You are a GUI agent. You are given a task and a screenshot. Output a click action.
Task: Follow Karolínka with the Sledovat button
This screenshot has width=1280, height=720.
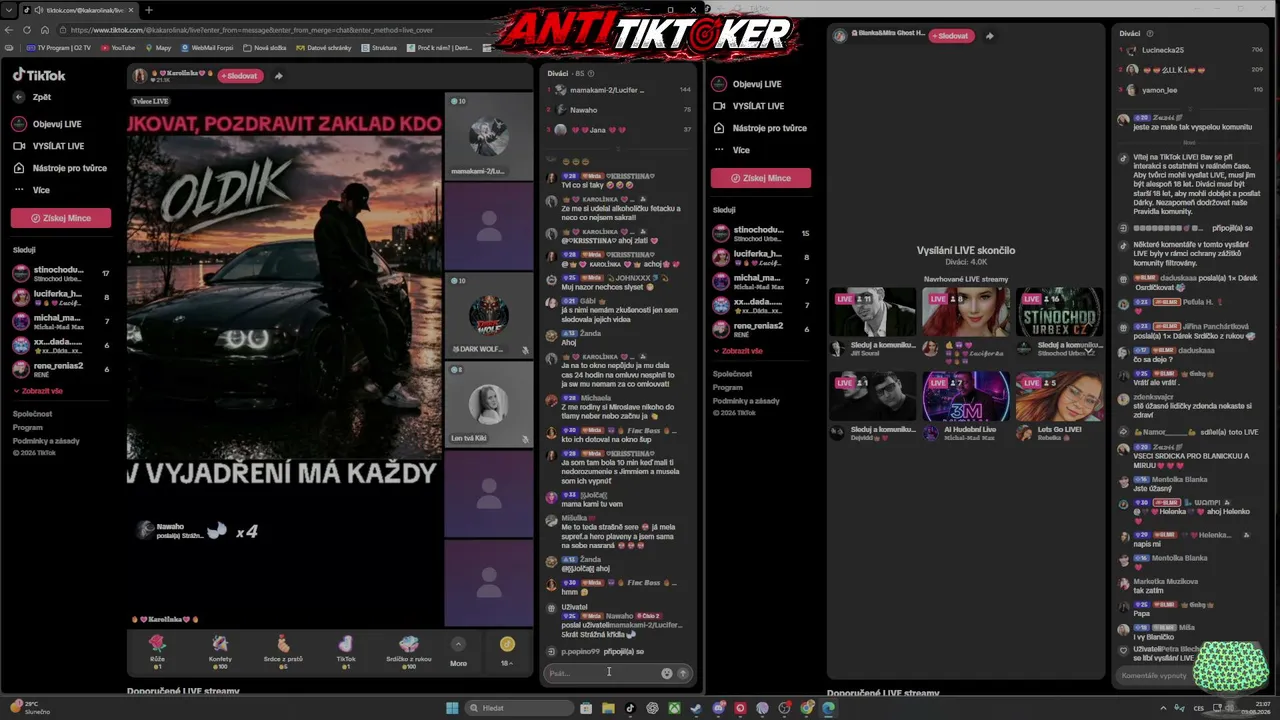click(x=239, y=76)
